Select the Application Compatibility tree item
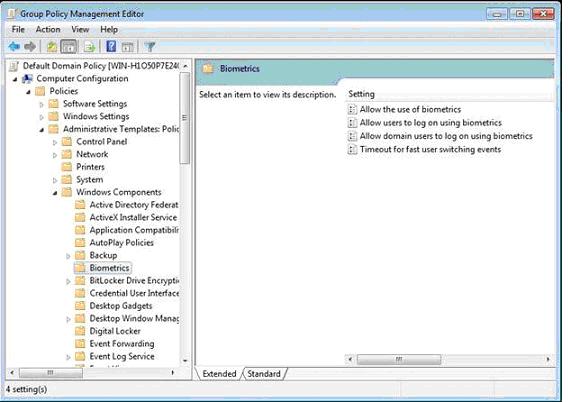 pos(134,230)
